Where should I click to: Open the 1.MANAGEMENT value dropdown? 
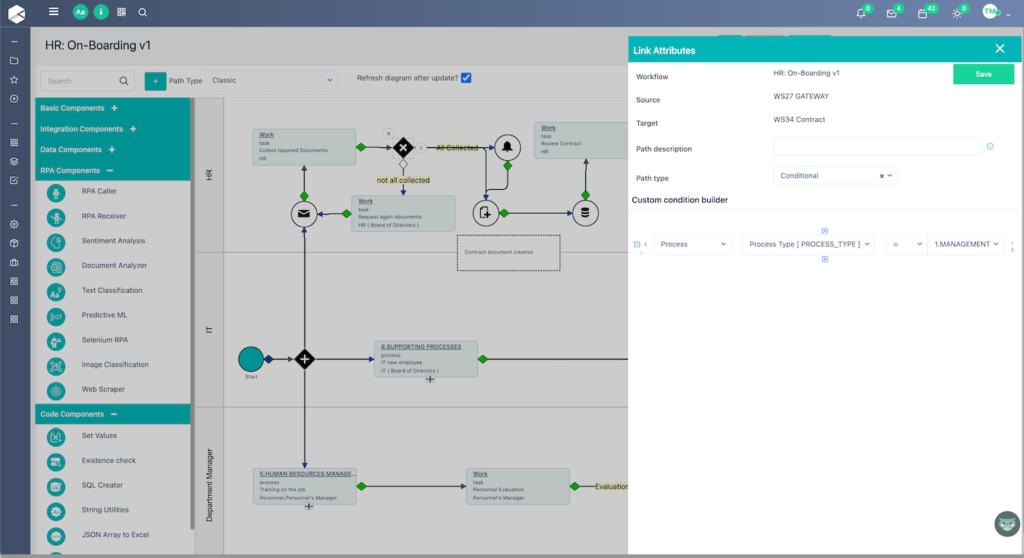[x=966, y=244]
